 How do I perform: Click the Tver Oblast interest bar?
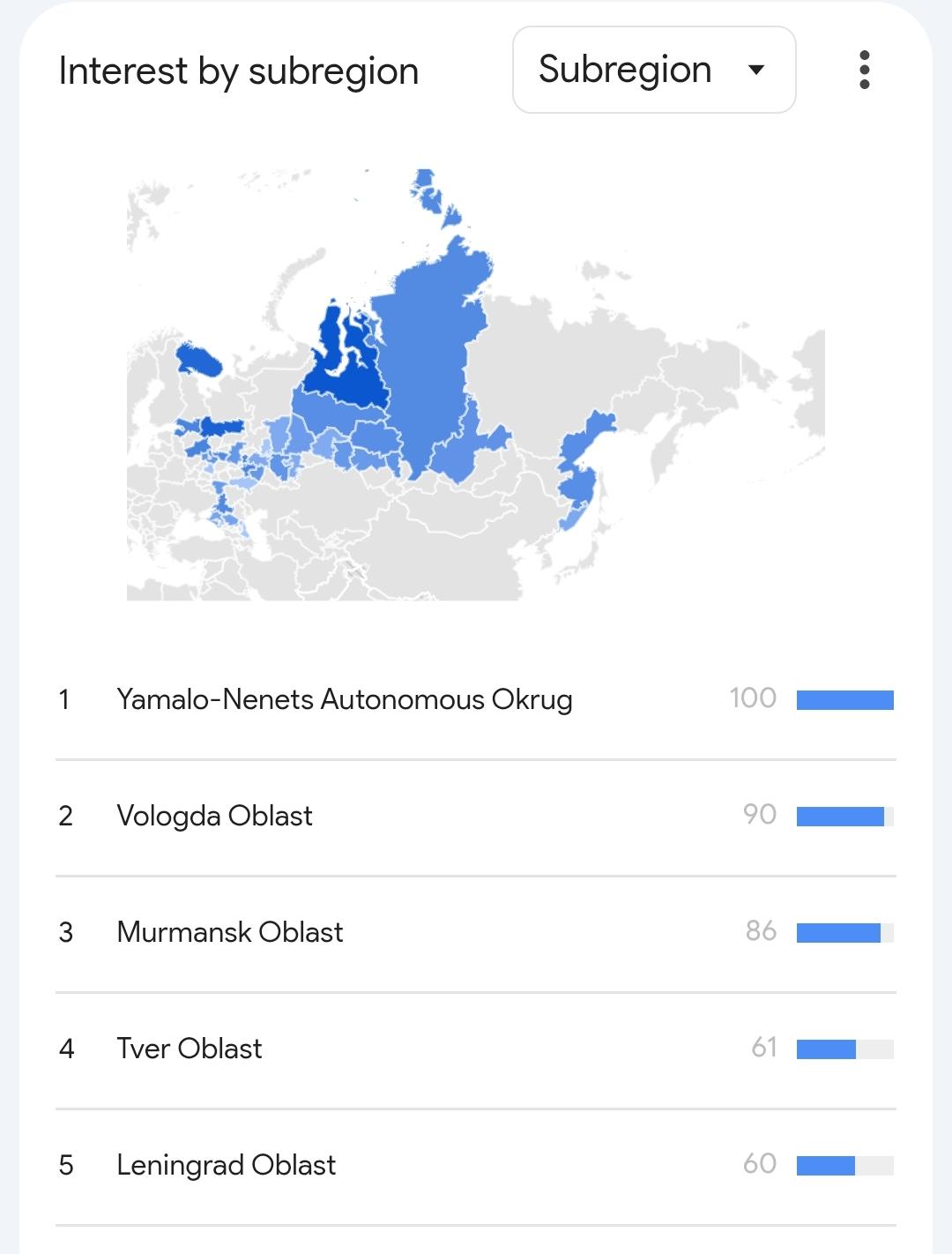[x=826, y=1049]
